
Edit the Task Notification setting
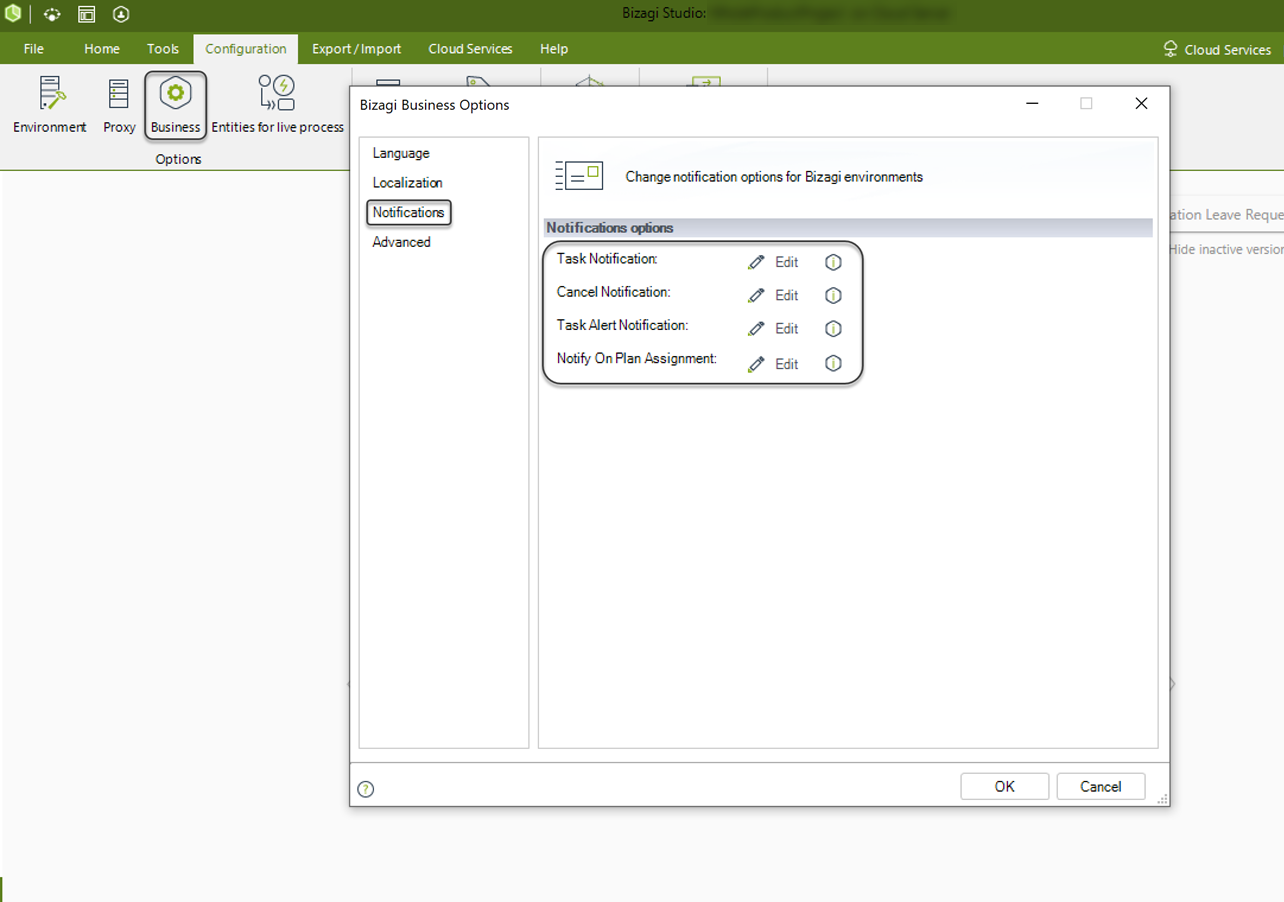786,262
